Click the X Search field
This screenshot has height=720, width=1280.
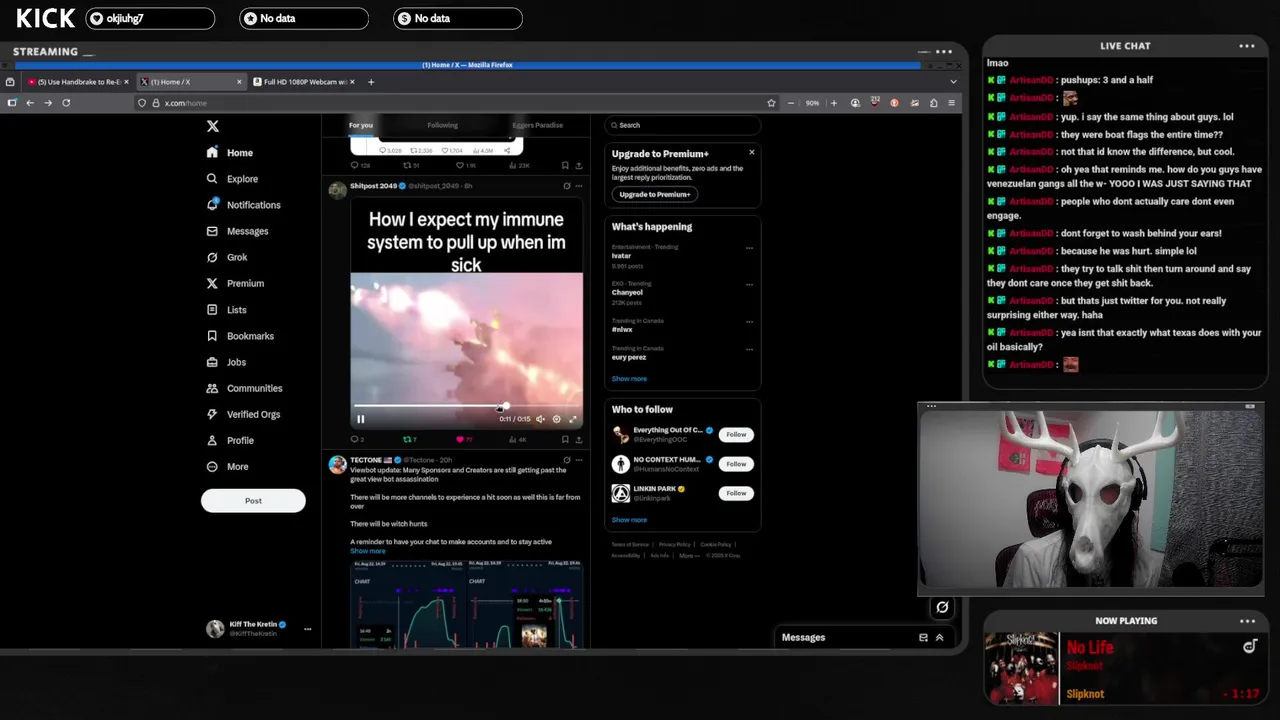click(682, 125)
